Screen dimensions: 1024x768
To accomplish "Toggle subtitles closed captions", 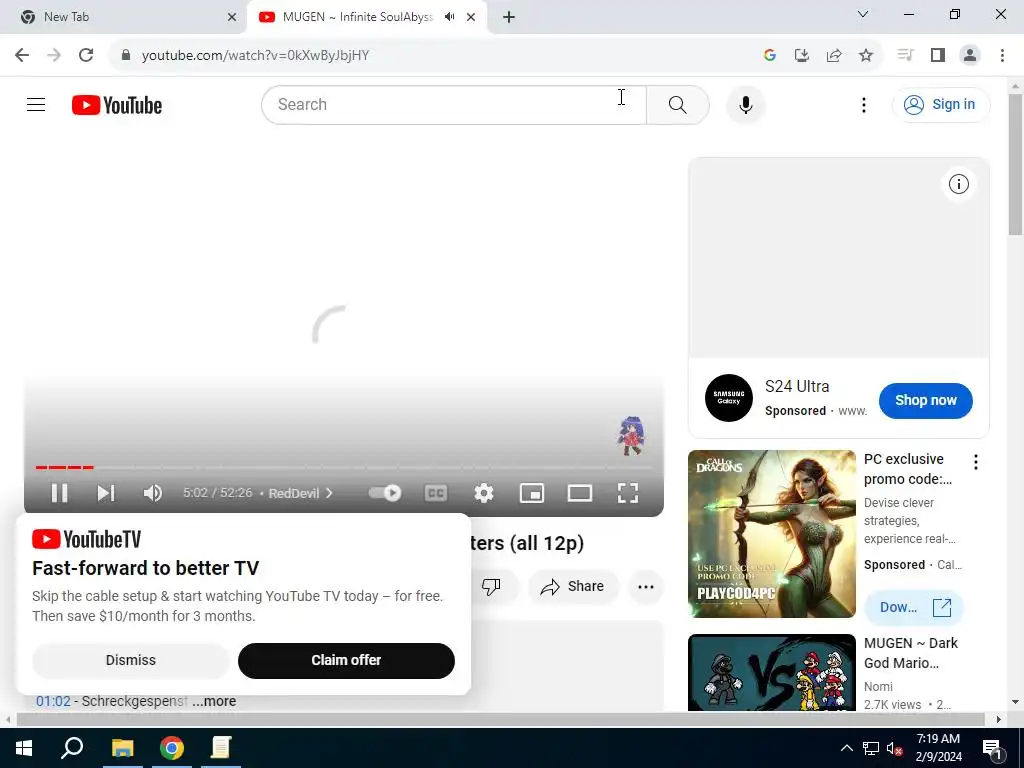I will point(436,493).
